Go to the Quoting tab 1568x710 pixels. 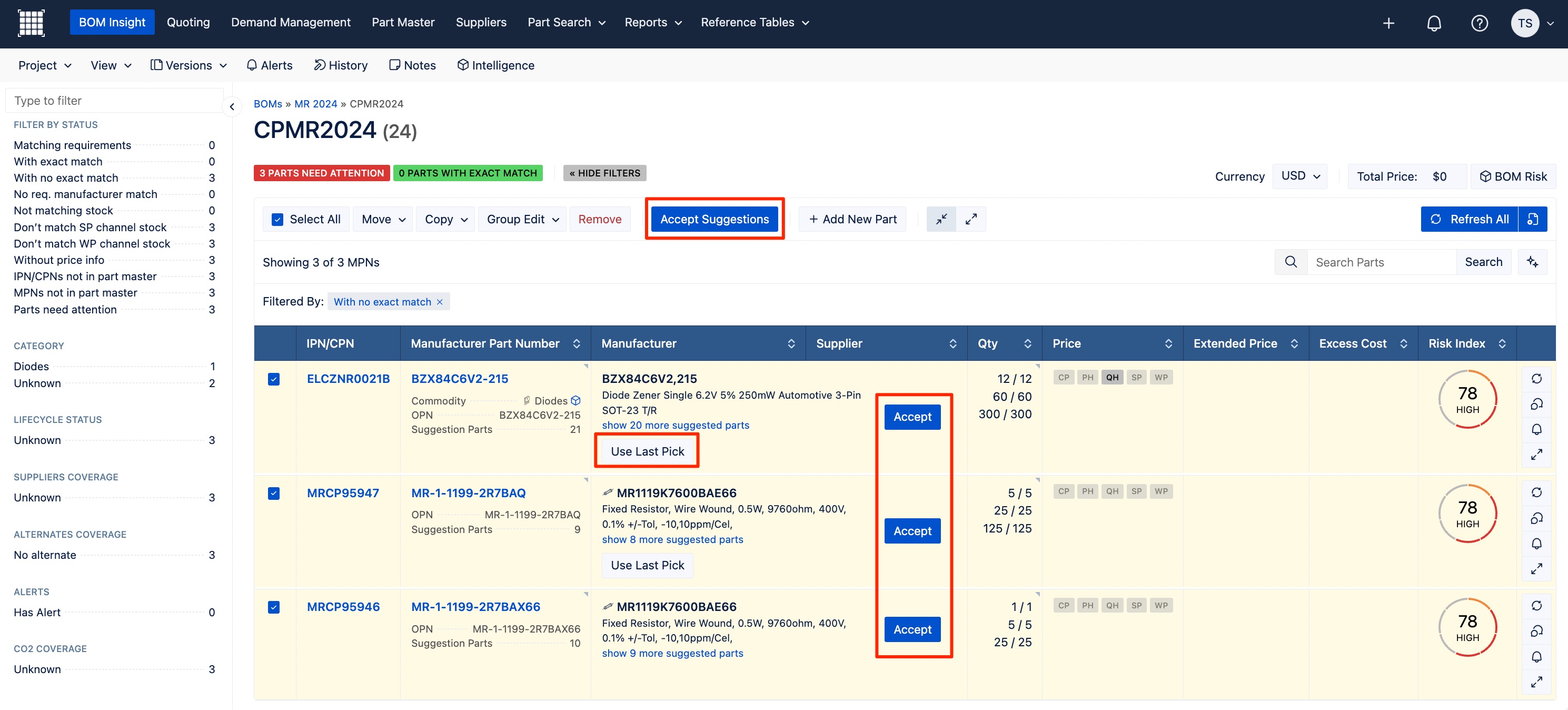click(x=188, y=23)
